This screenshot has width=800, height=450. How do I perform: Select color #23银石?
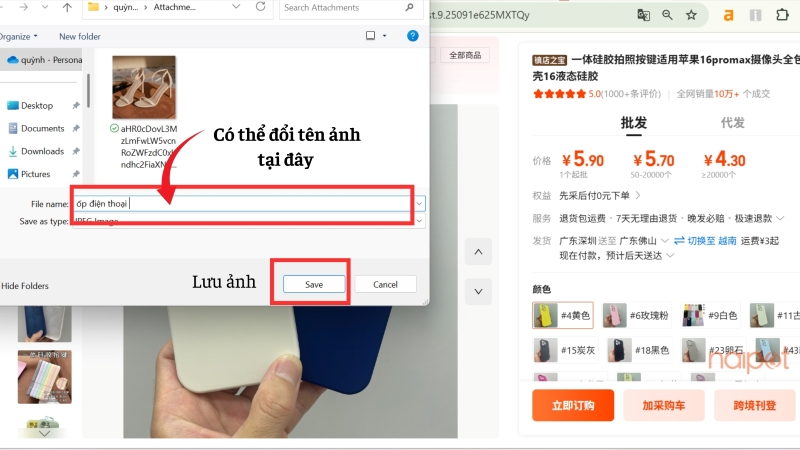[713, 350]
